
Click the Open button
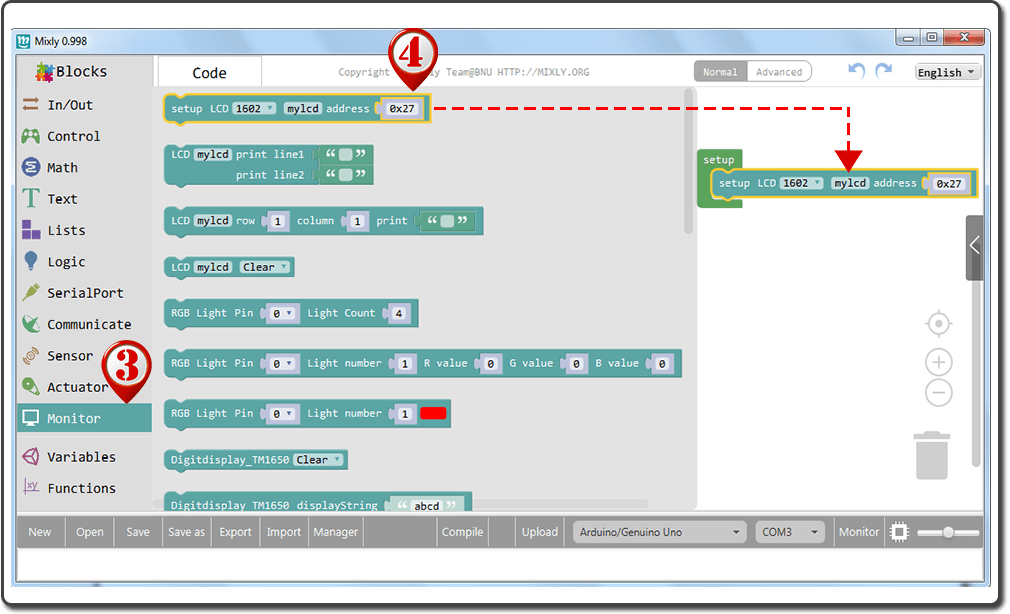tap(90, 532)
